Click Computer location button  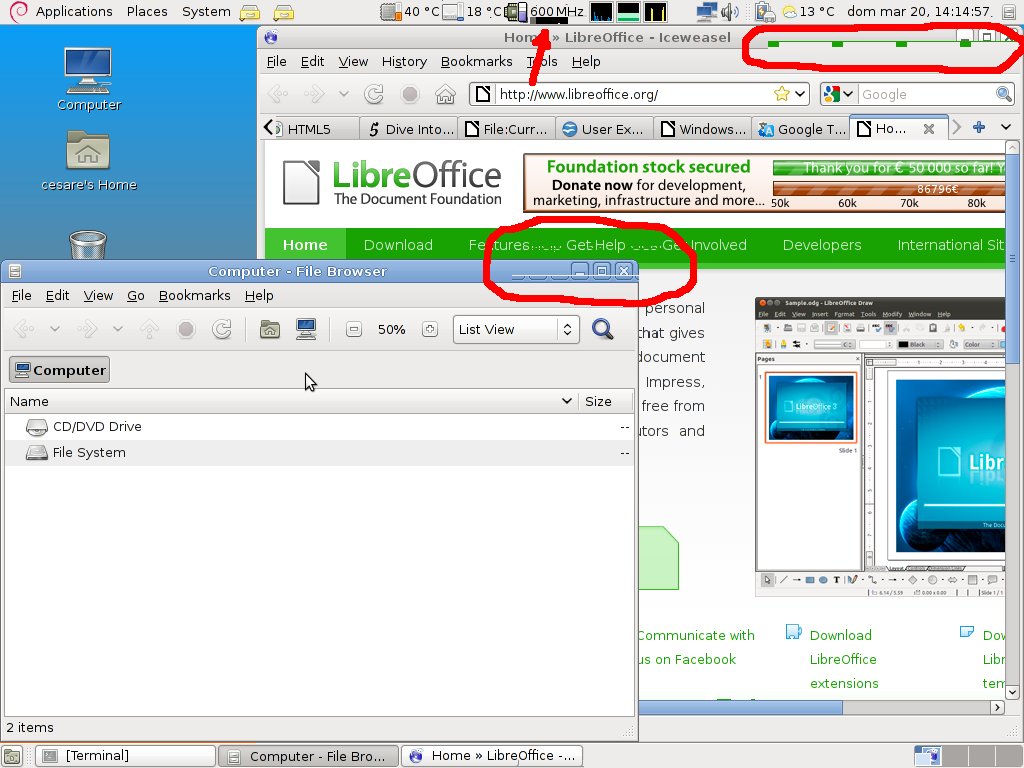click(x=59, y=370)
